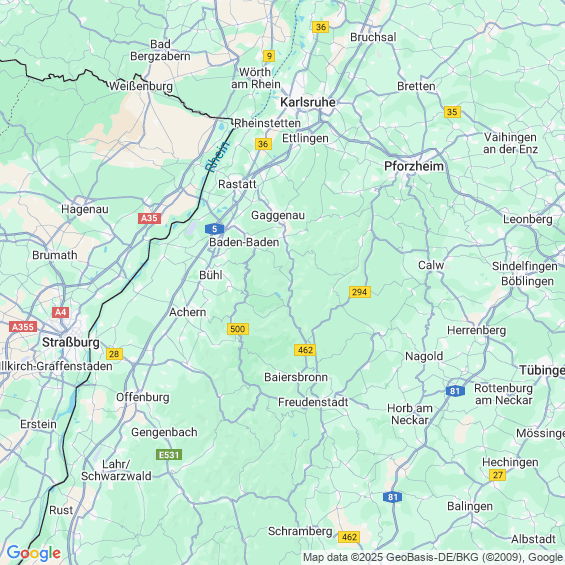Click the A35 red highway shield
Screen dimensions: 565x565
pos(149,218)
